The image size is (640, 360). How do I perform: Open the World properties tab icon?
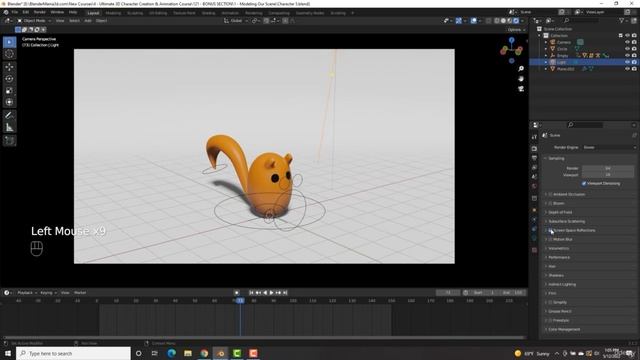[534, 186]
